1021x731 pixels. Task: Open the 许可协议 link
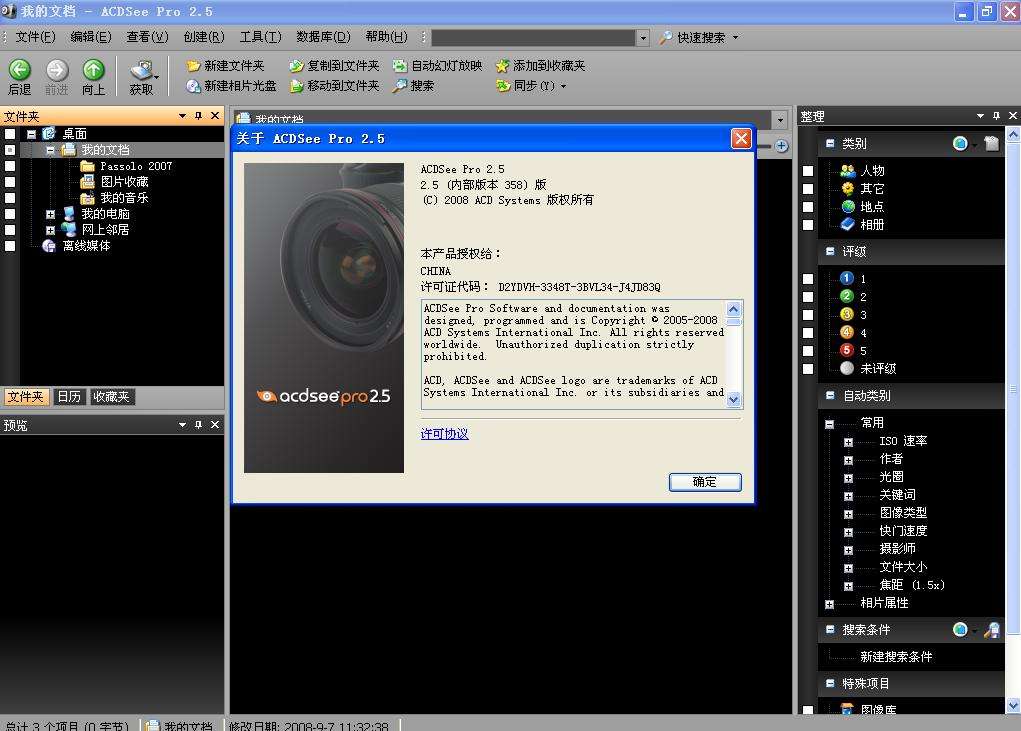coord(445,434)
